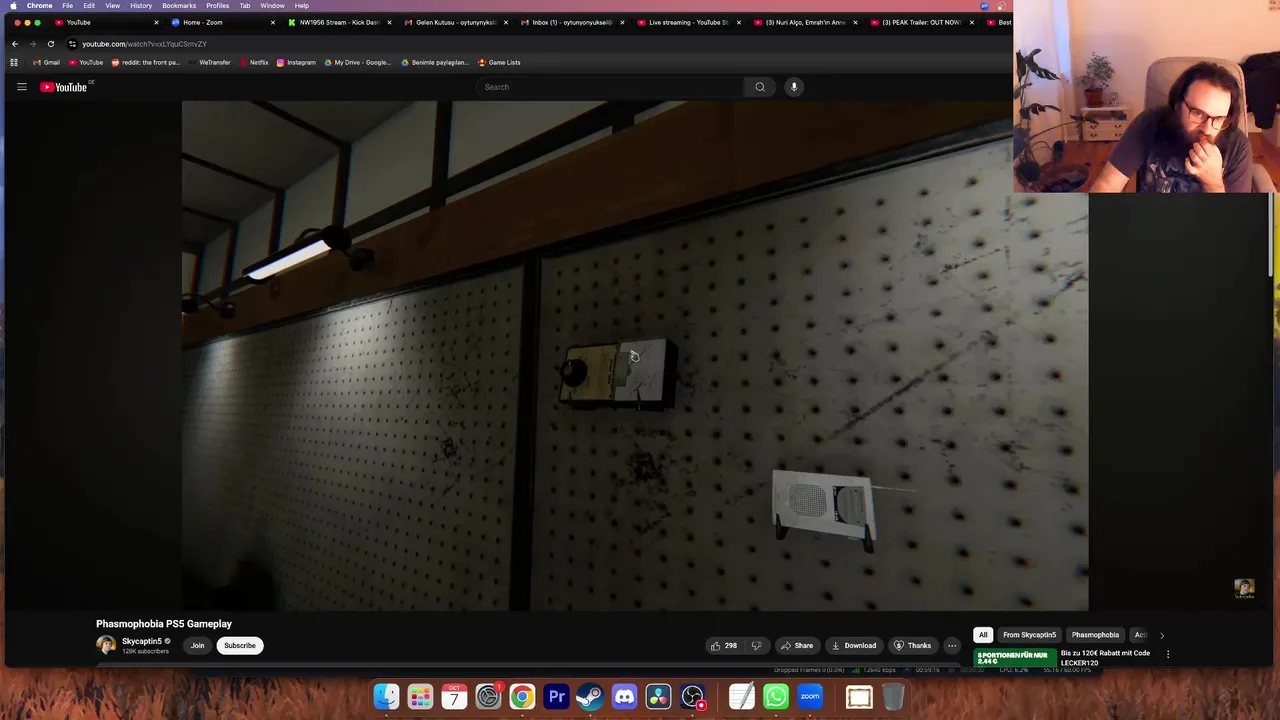The image size is (1280, 720).
Task: Launch DaVinci Resolve from the dock
Action: 658,696
